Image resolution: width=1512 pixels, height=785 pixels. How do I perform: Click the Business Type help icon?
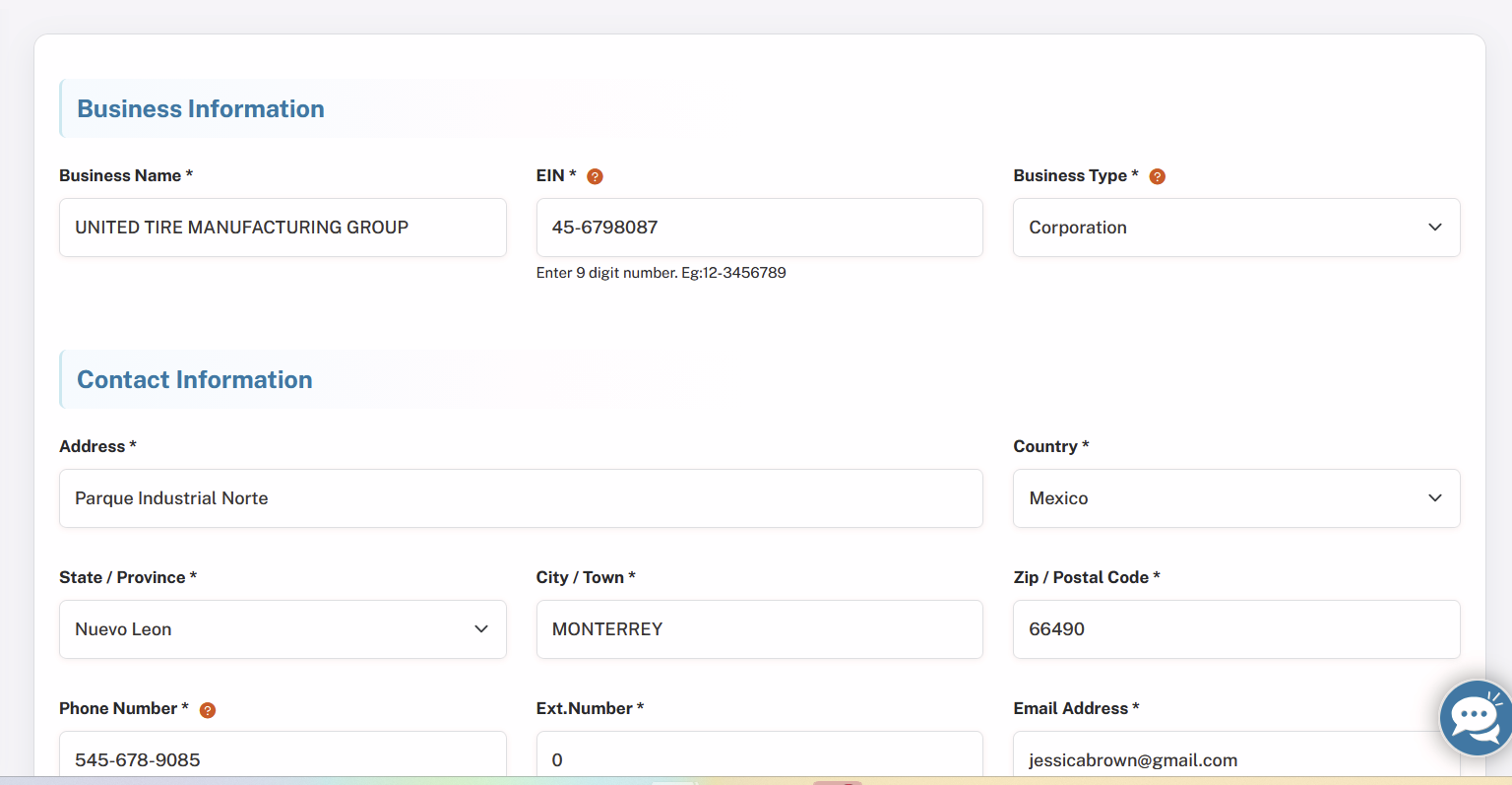pyautogui.click(x=1158, y=176)
